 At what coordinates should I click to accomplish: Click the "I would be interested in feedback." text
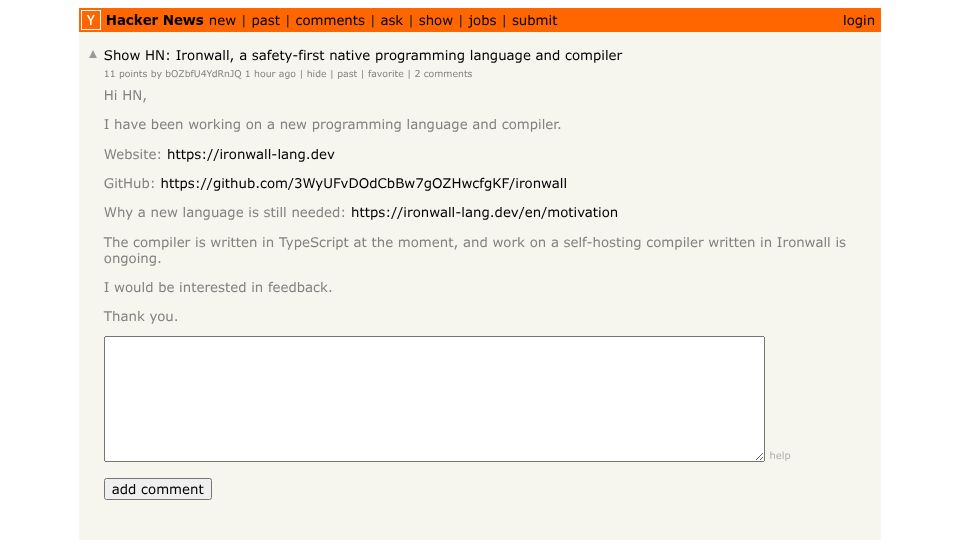[218, 287]
